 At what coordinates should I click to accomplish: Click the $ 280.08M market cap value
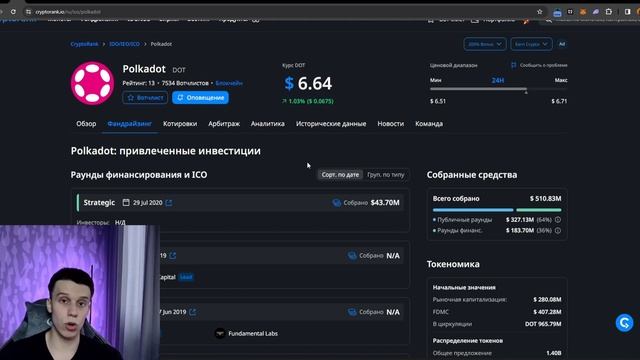[547, 299]
